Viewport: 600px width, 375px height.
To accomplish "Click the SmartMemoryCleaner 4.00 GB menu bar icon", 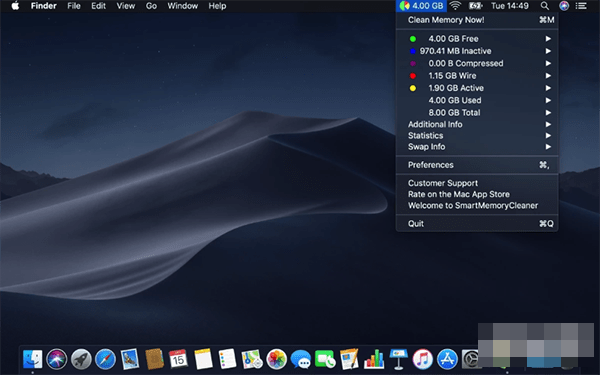I will [421, 6].
